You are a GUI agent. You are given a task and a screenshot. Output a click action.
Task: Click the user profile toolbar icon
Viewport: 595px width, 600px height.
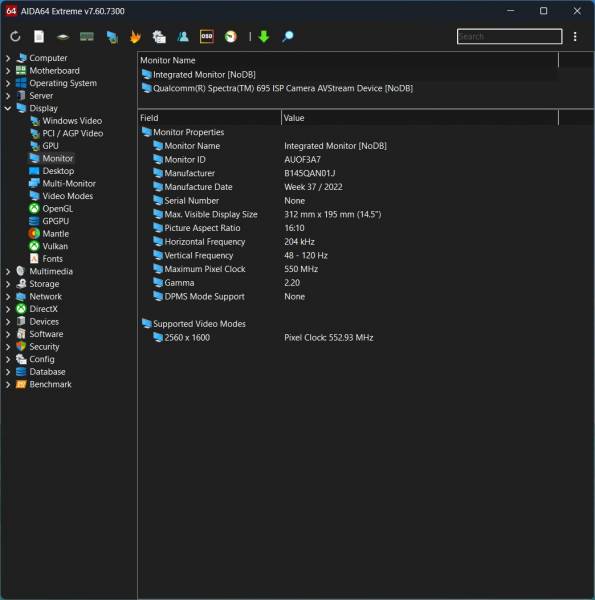[x=183, y=37]
